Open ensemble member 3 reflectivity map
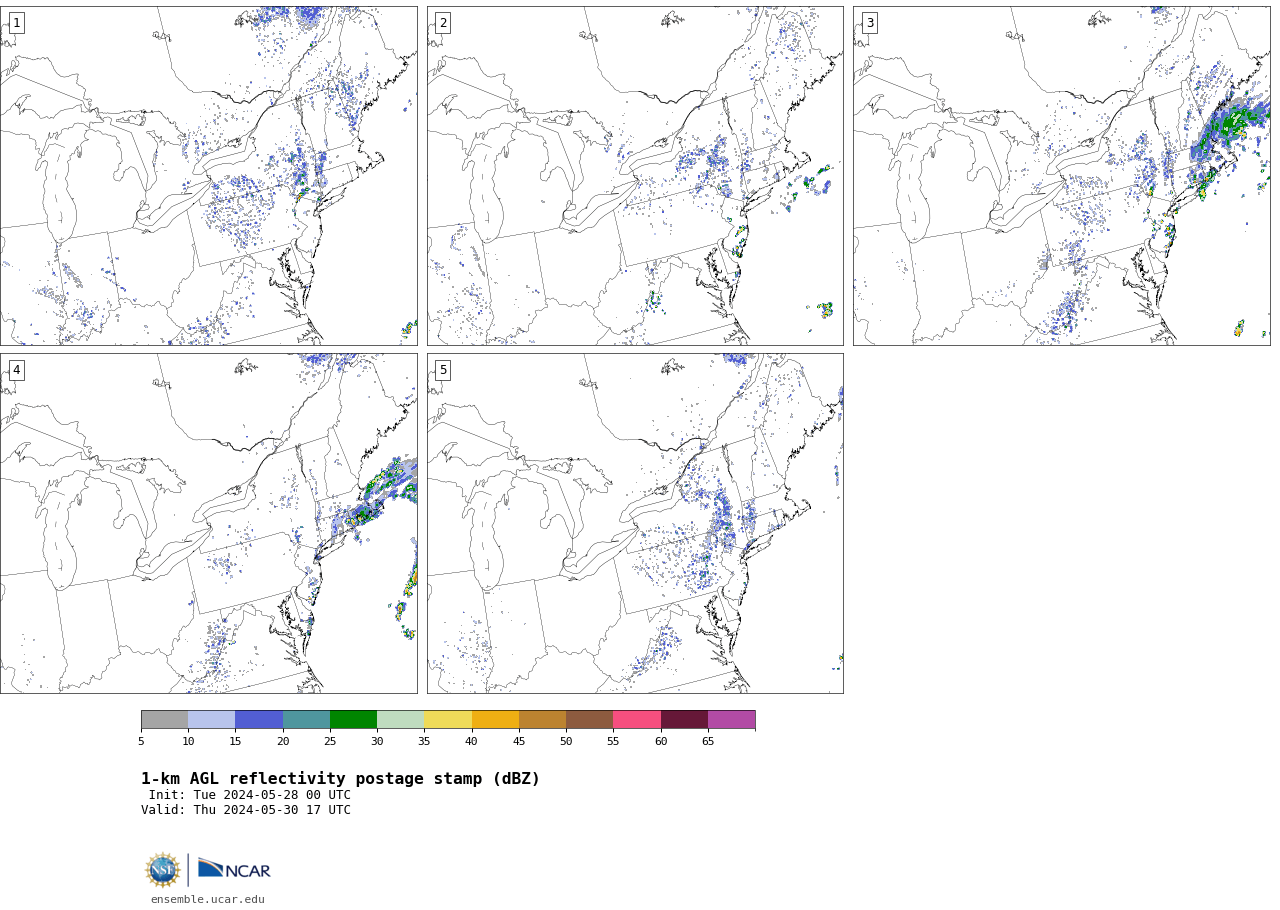Viewport: 1280px width, 910px height. pyautogui.click(x=1061, y=176)
